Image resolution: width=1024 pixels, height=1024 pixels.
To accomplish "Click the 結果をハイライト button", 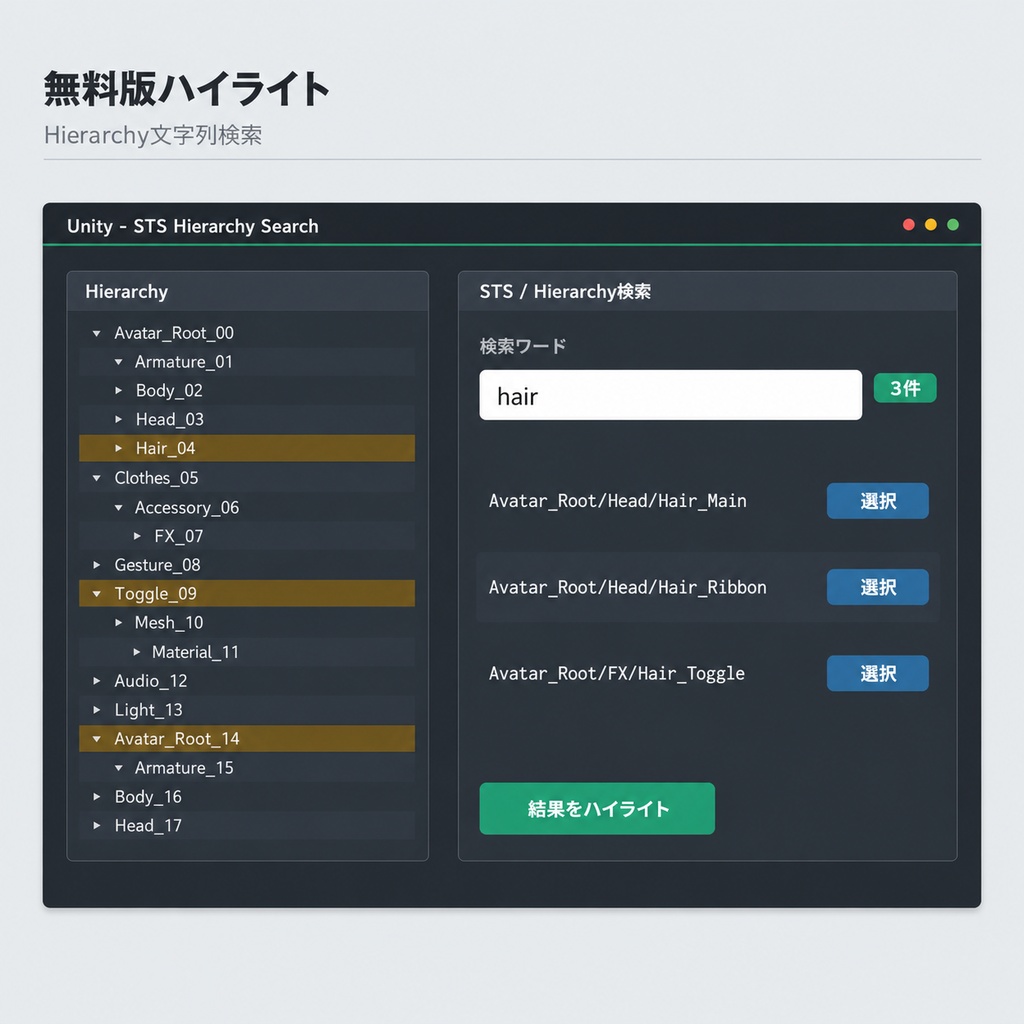I will [597, 808].
